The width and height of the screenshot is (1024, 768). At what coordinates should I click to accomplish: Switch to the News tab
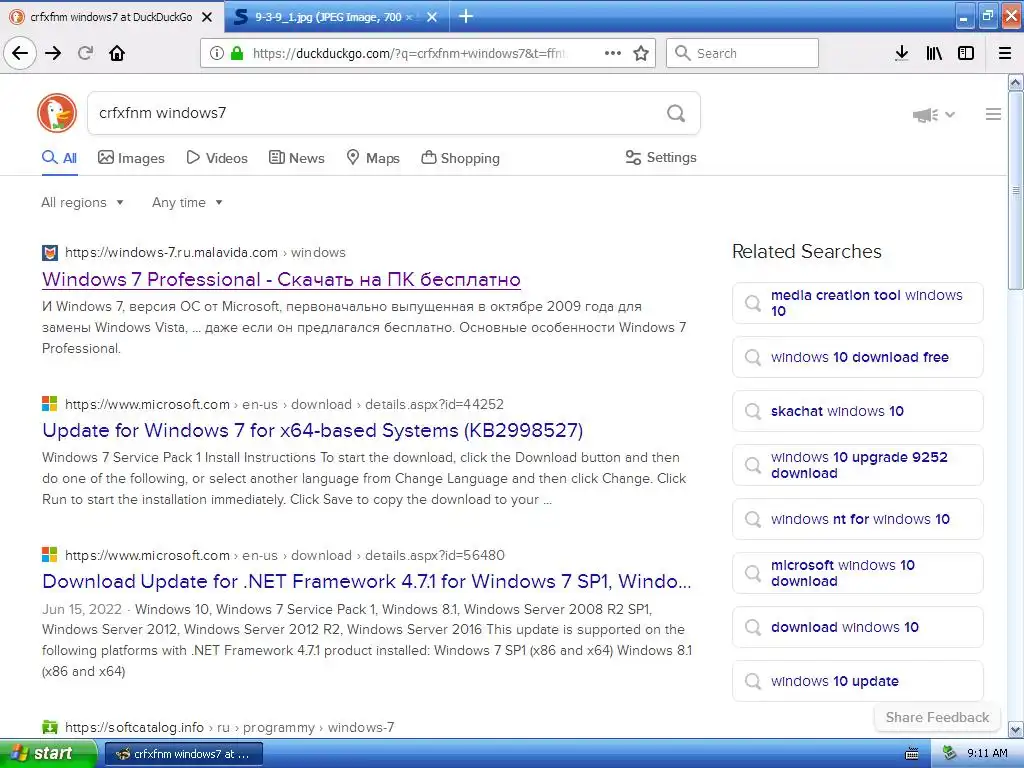point(297,158)
